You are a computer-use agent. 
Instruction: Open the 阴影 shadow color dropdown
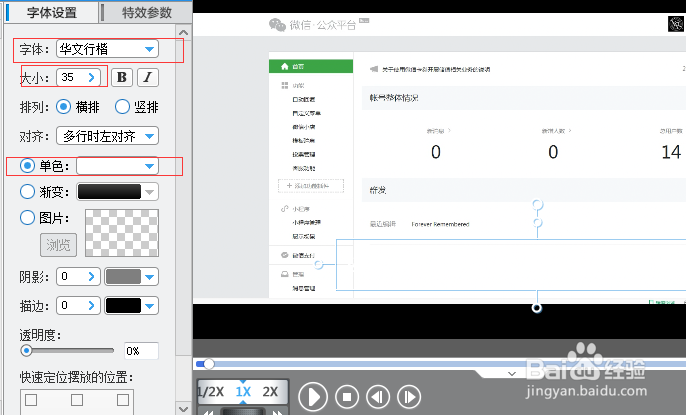150,277
